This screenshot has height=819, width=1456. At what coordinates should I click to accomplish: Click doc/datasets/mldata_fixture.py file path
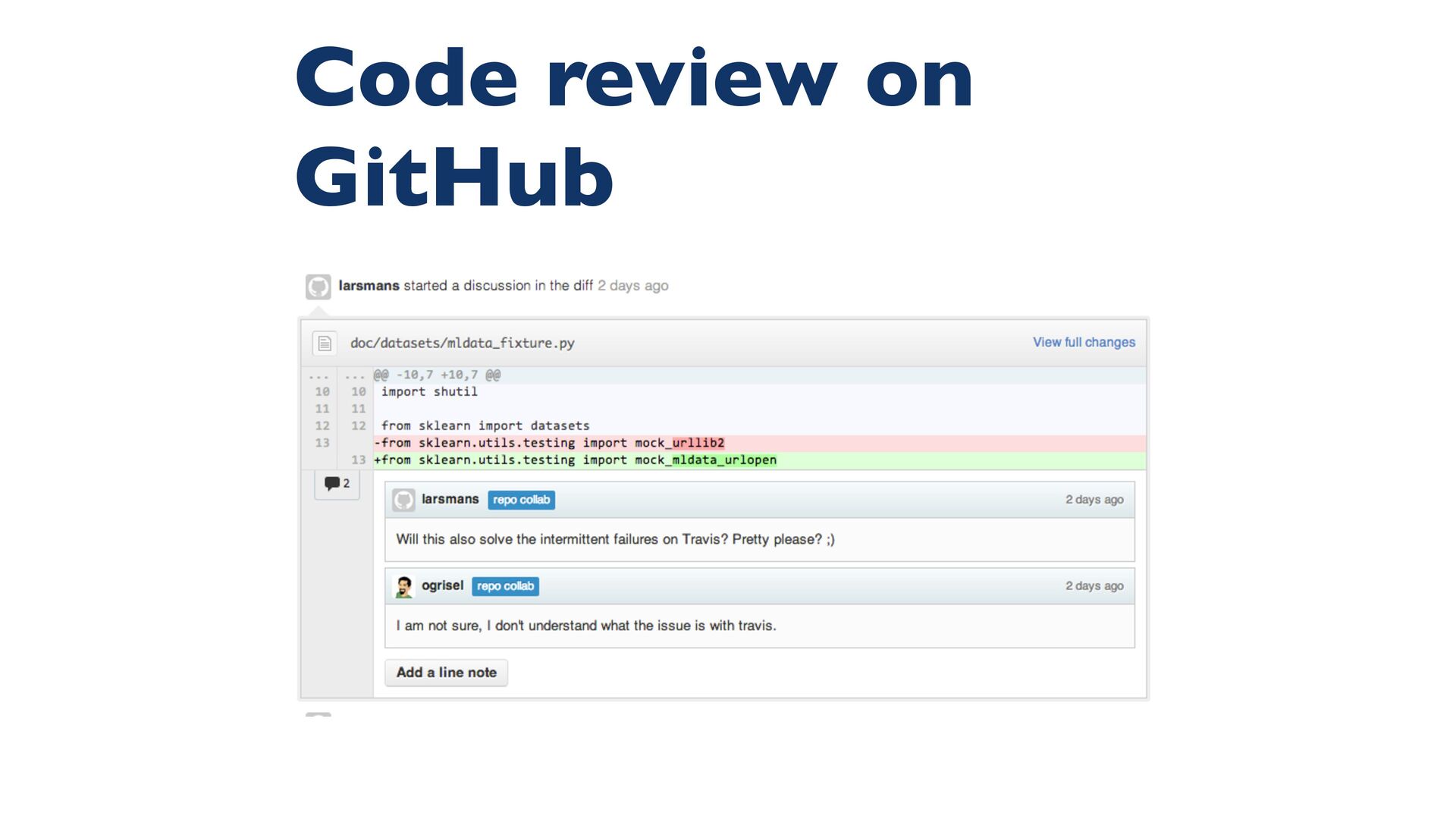[462, 343]
